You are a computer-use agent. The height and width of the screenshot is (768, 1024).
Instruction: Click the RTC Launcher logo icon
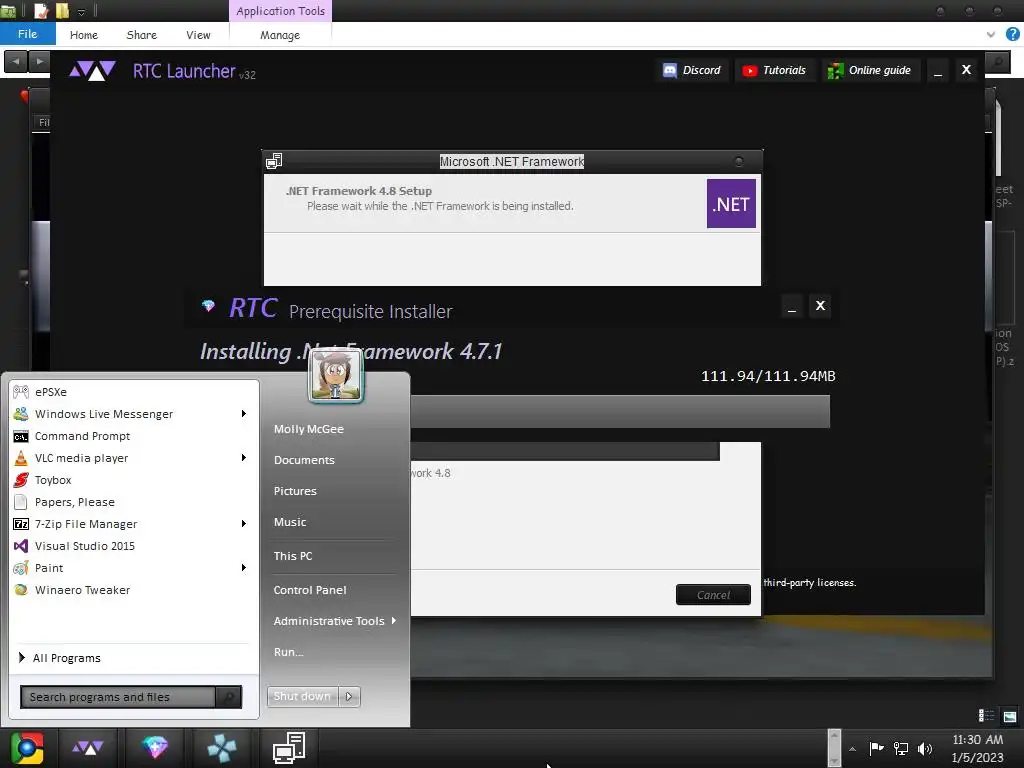point(93,71)
